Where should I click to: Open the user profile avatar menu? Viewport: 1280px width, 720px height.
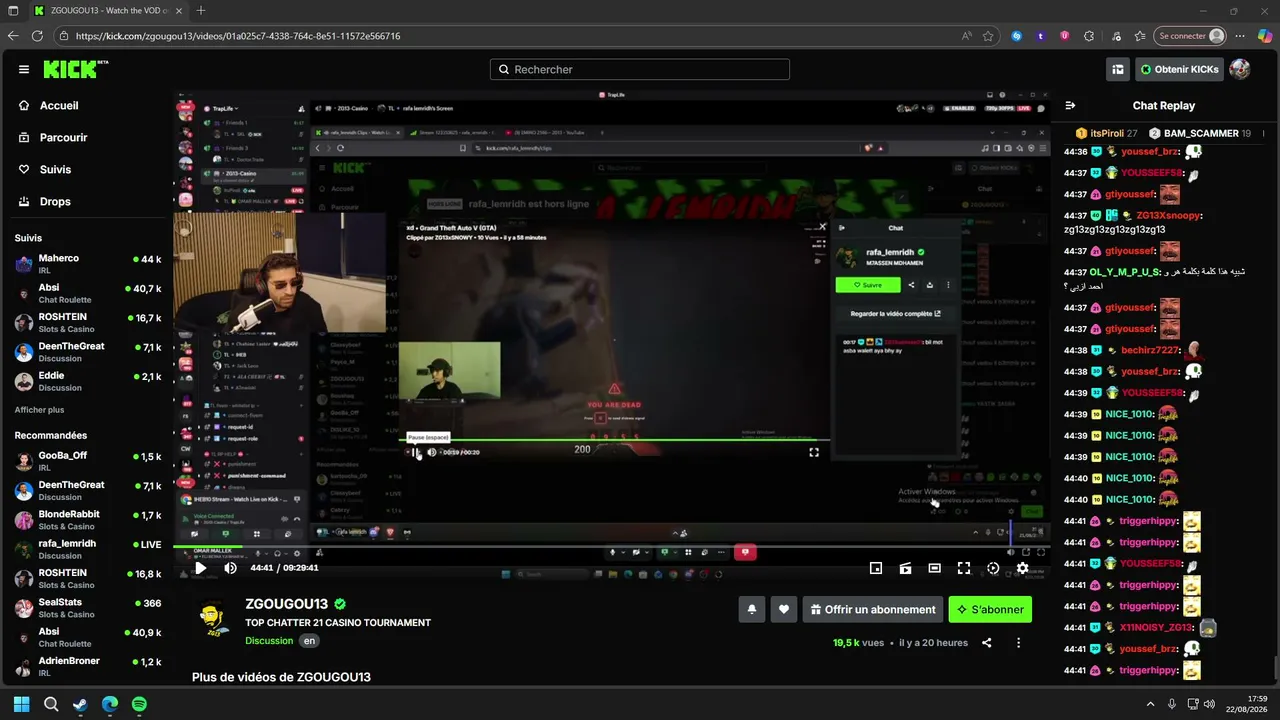click(1240, 69)
